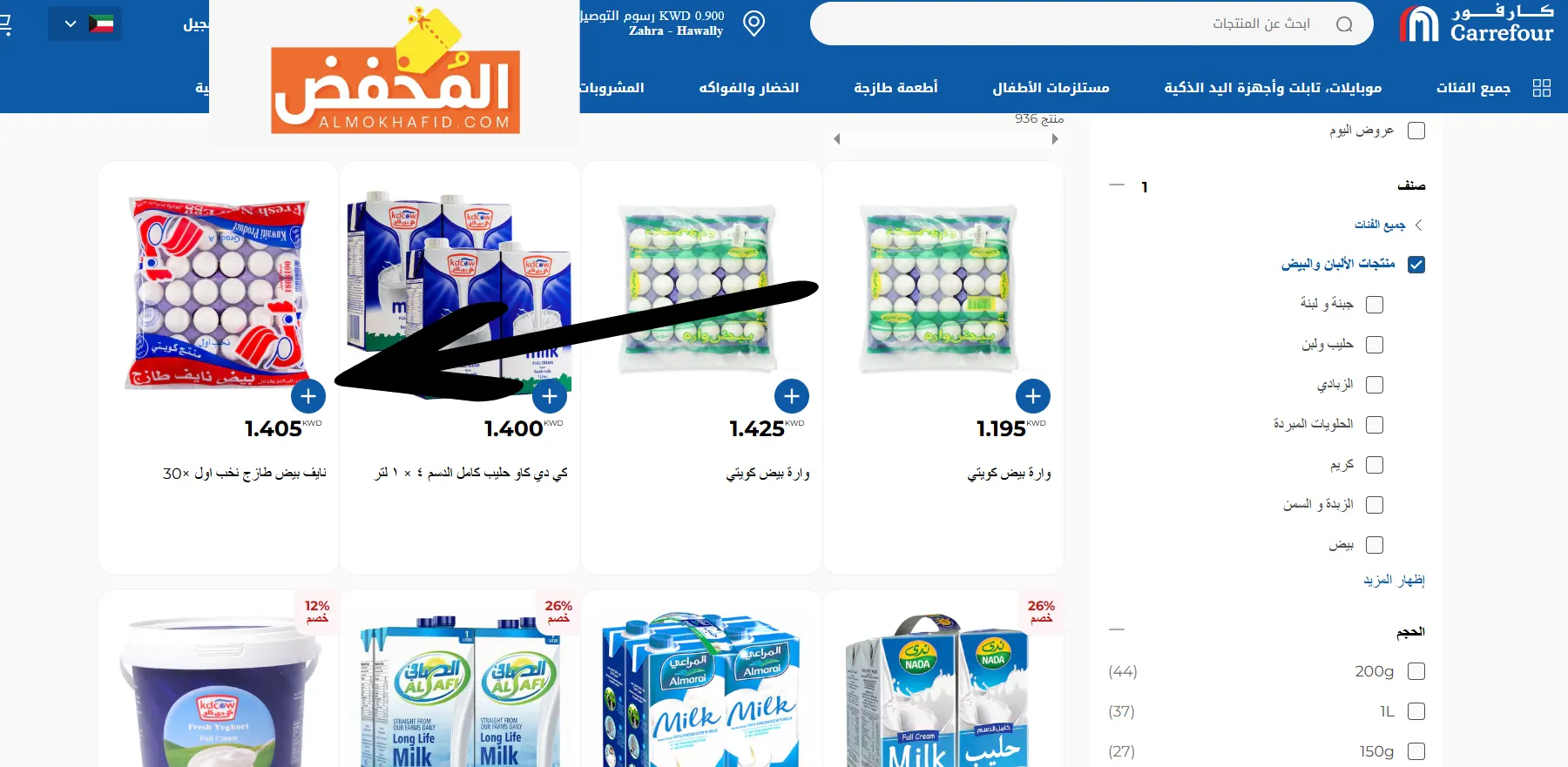Click right arrow of product carousel
Screen dimensions: 1568x767
coord(1055,139)
